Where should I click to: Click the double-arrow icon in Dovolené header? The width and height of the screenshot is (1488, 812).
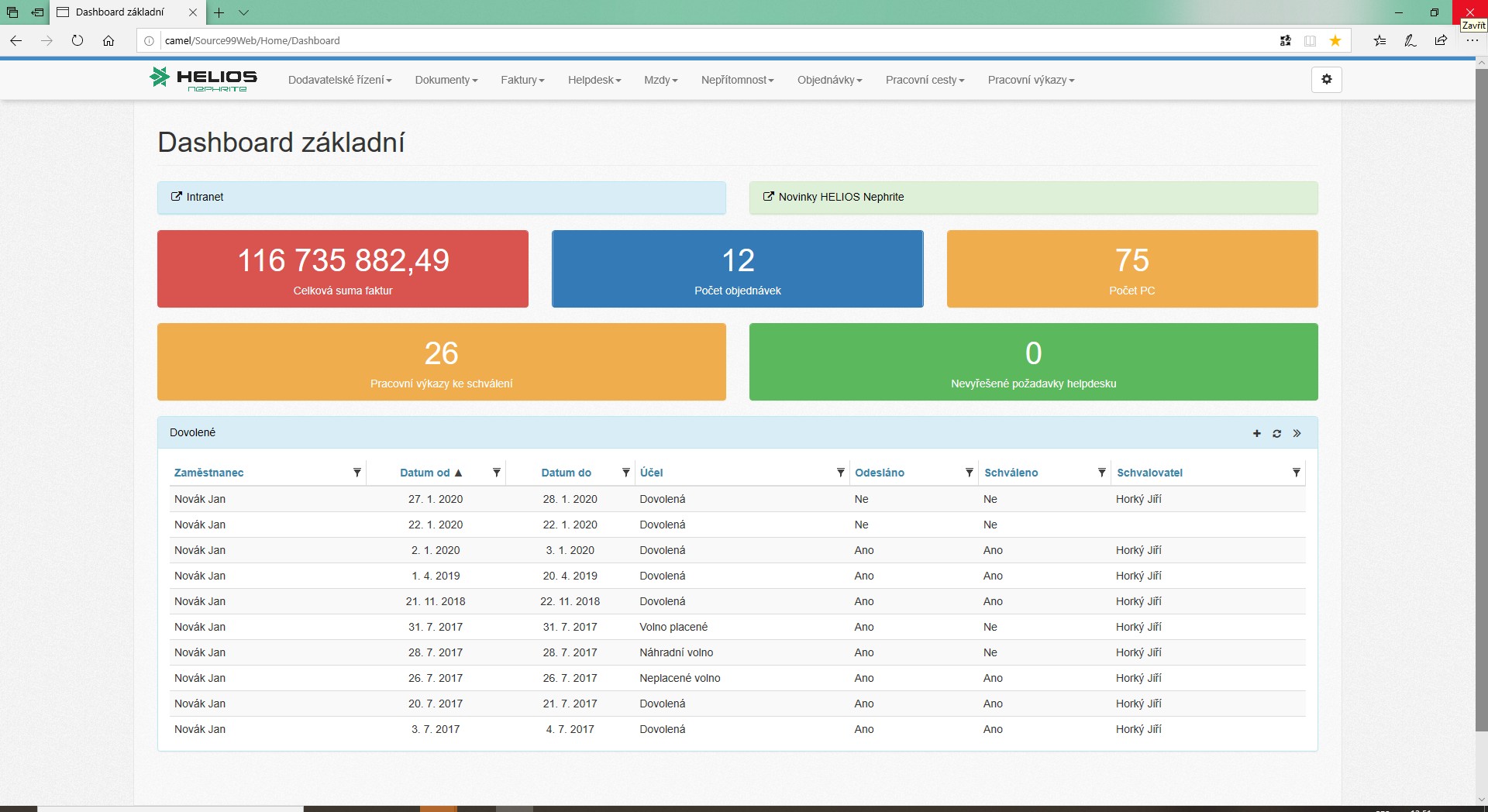point(1297,434)
